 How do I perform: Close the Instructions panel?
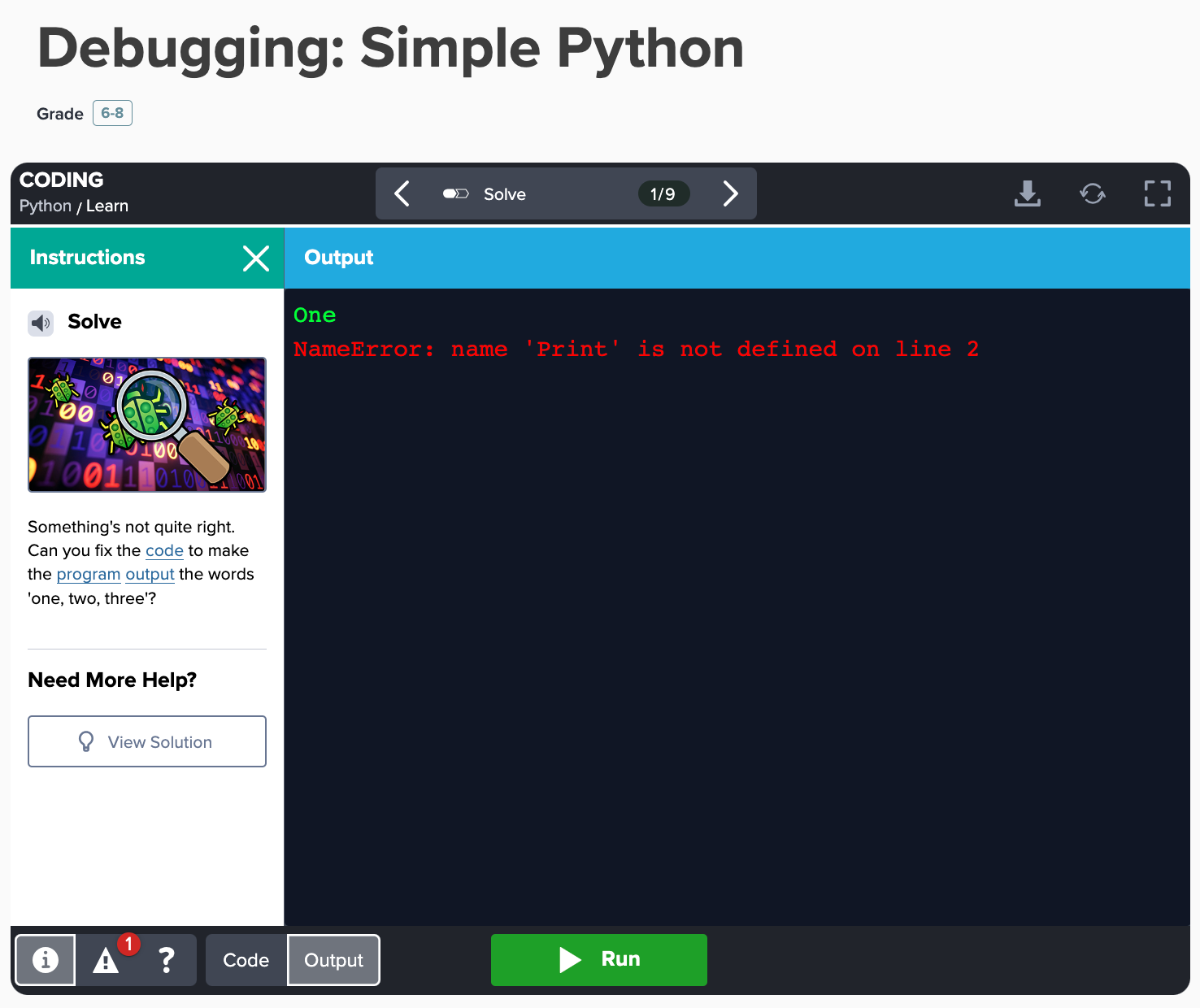pyautogui.click(x=256, y=259)
